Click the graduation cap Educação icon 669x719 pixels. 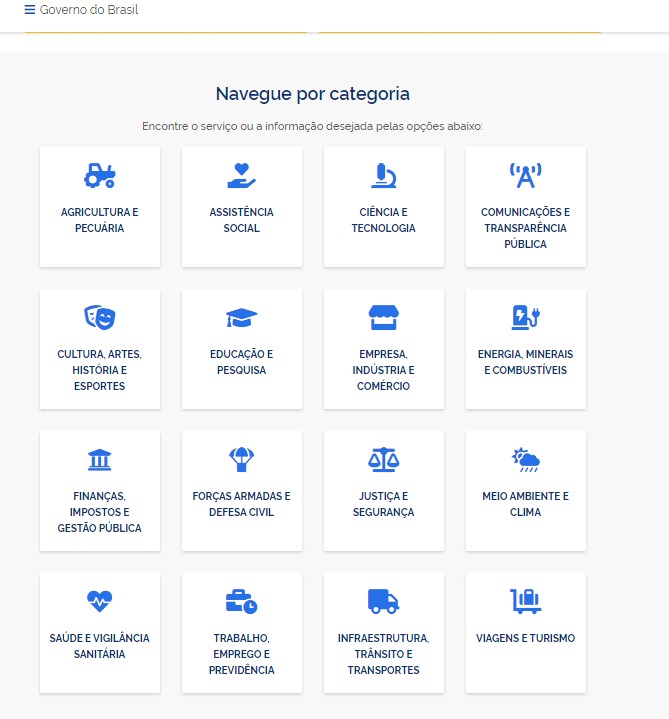(x=242, y=318)
